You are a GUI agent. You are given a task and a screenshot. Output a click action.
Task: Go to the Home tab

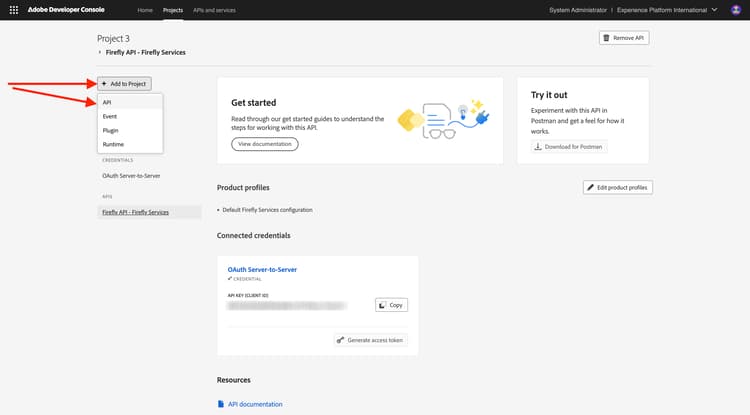145,9
